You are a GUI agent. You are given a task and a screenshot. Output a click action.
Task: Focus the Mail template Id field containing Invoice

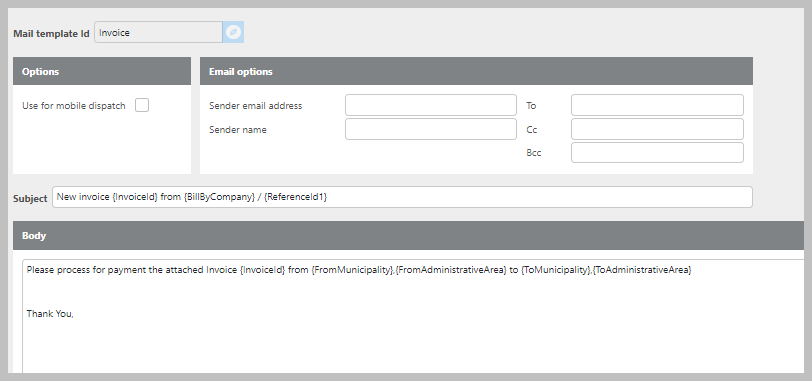coord(158,33)
